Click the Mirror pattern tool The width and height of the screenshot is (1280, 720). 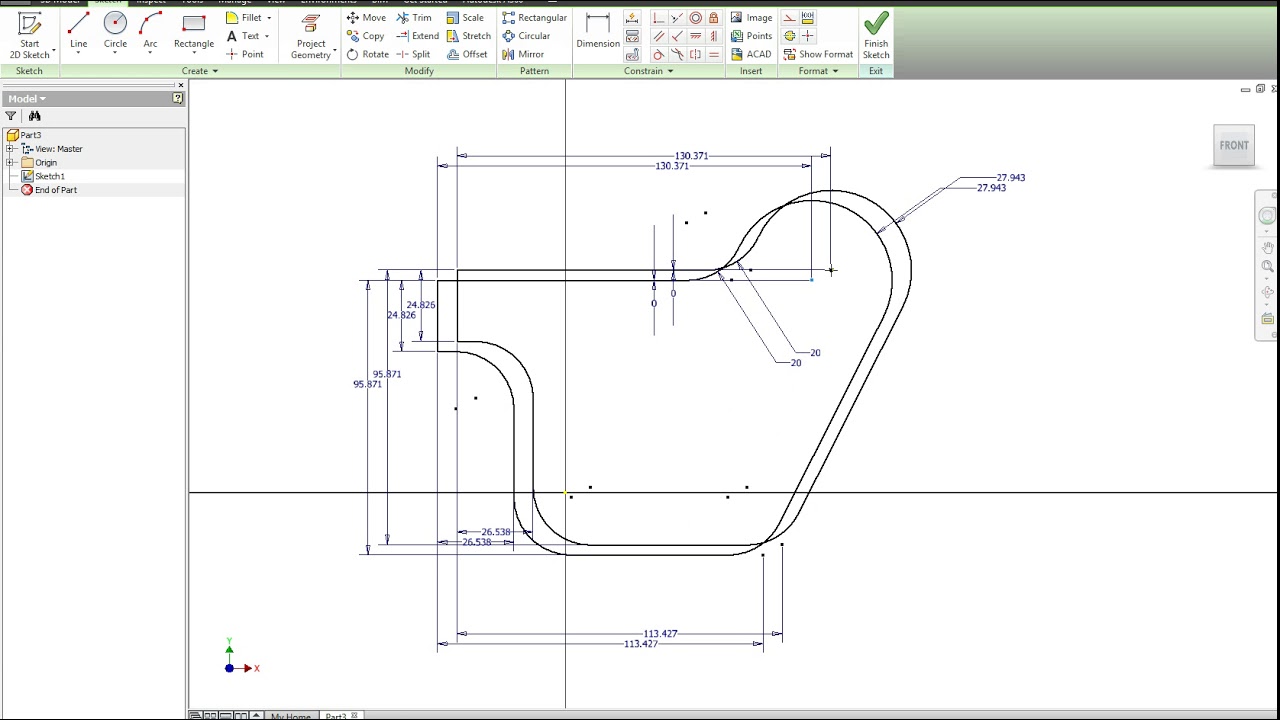(523, 54)
